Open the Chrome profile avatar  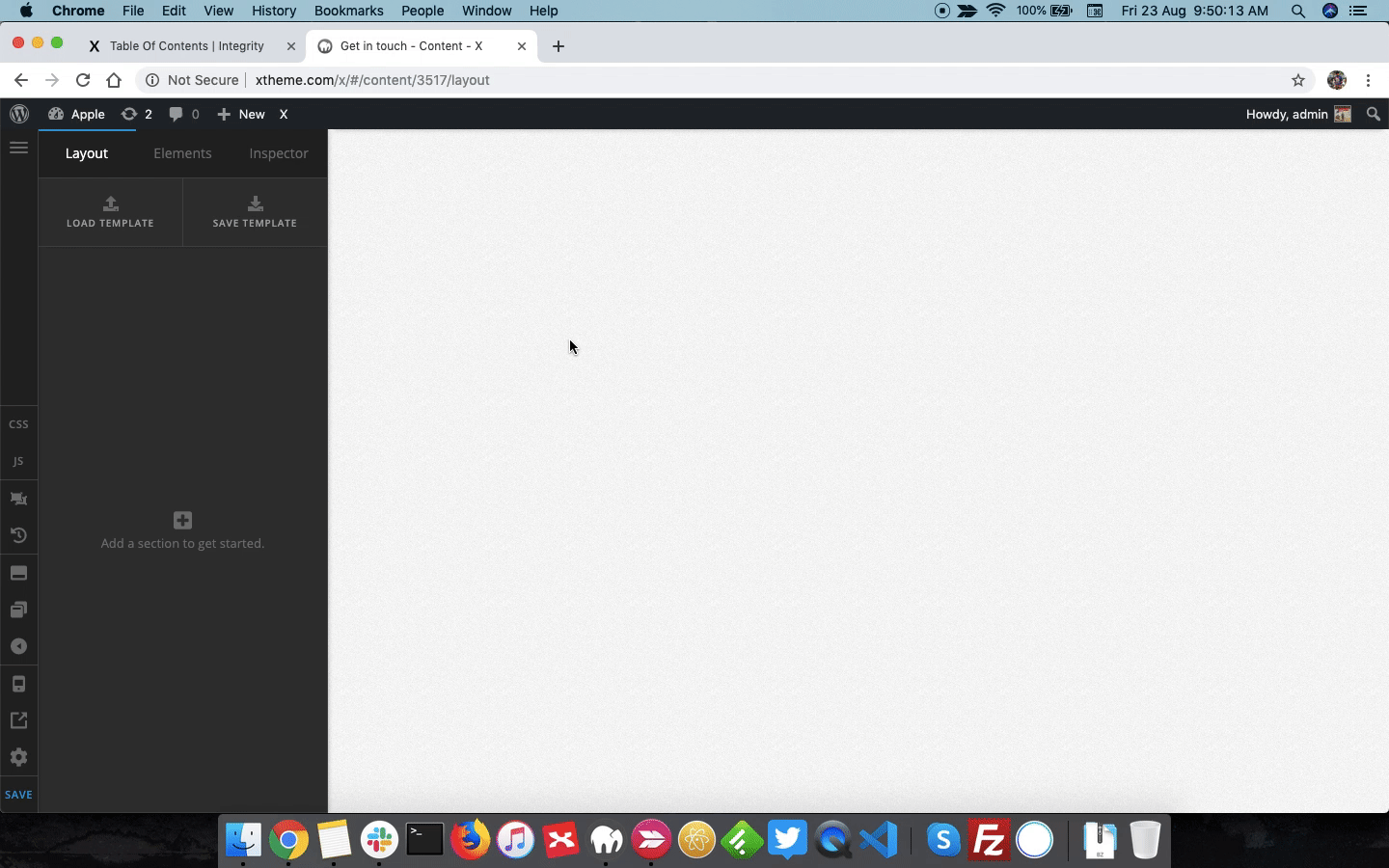tap(1337, 80)
